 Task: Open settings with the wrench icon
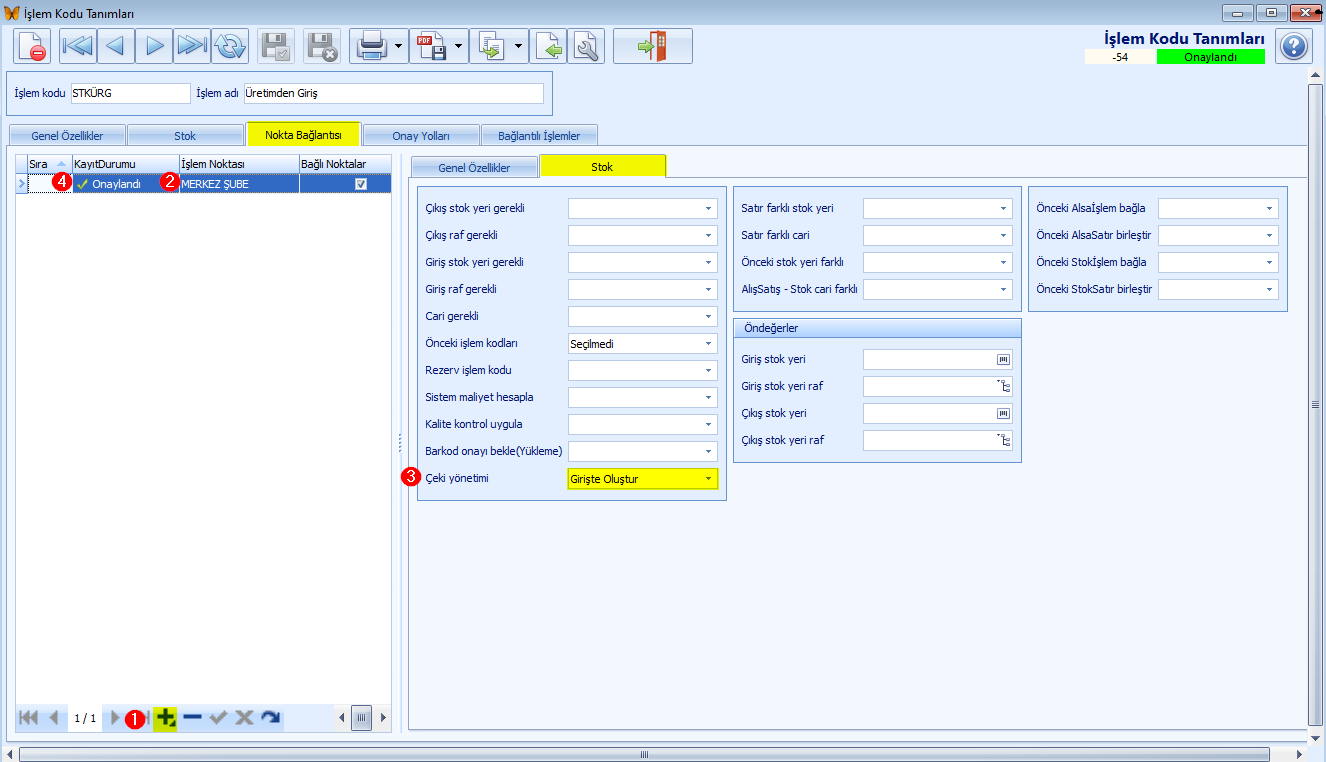586,46
